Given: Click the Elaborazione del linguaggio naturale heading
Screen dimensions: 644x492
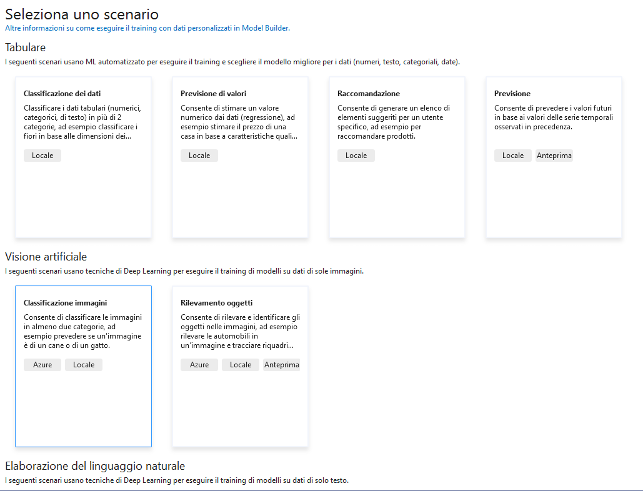Looking at the screenshot, I should 95,466.
